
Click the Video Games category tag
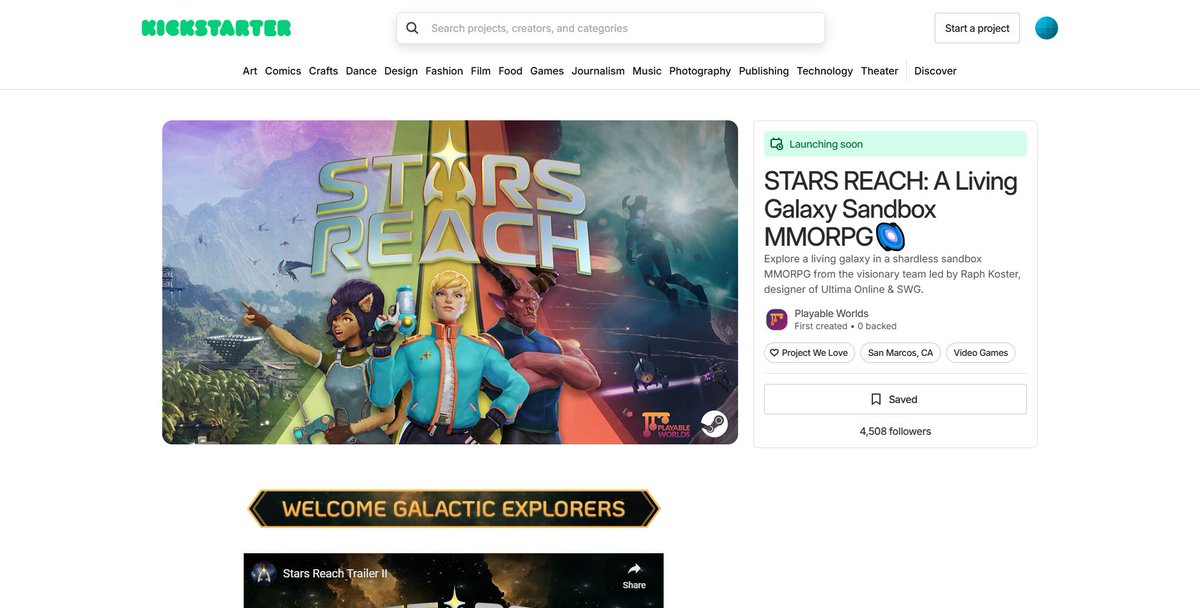981,353
